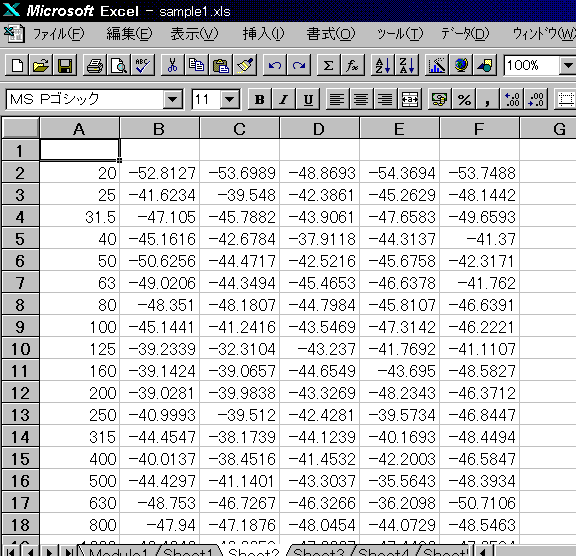576x556 pixels.
Task: Switch to the Sheet3 tab
Action: [318, 552]
